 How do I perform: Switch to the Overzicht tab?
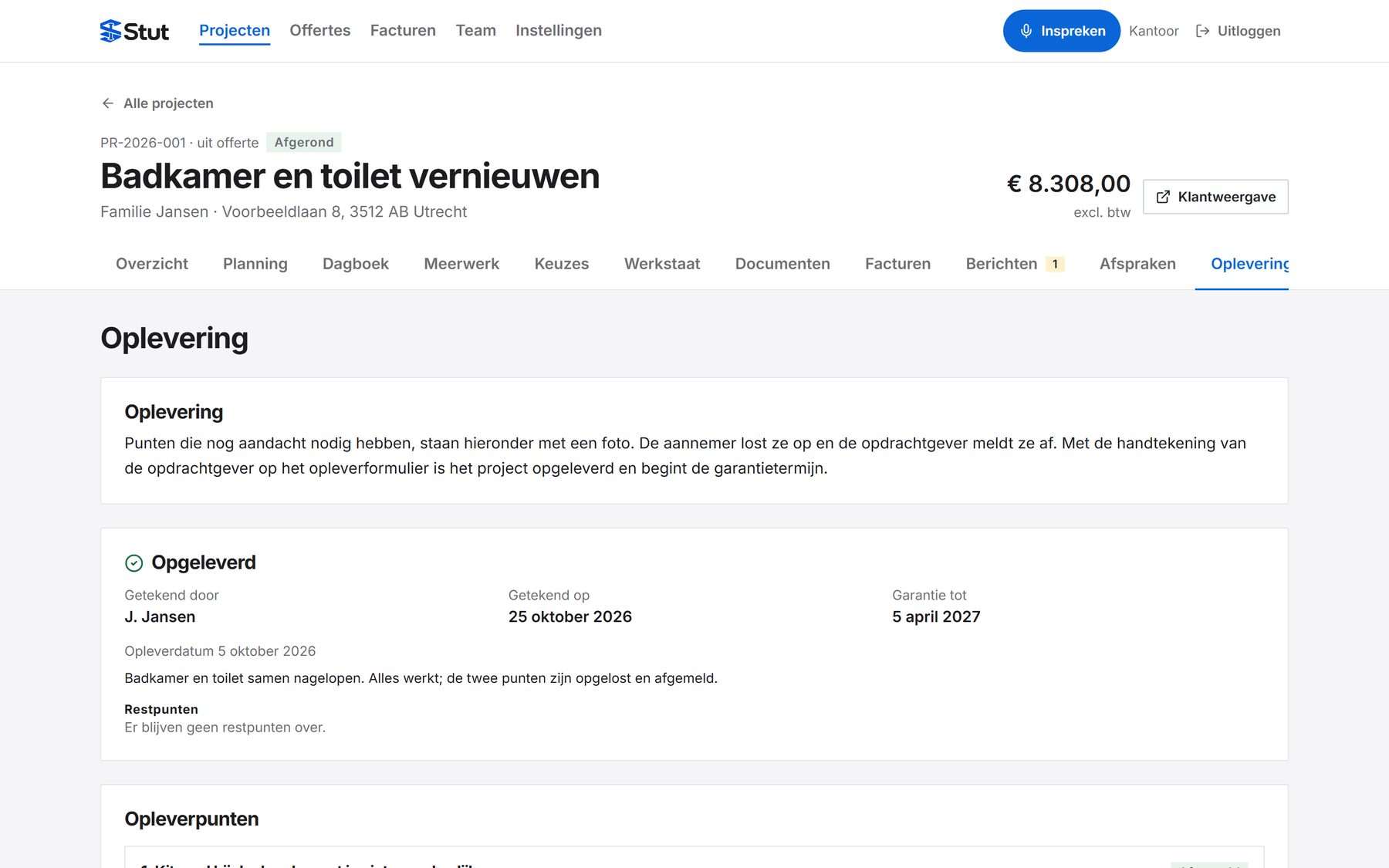click(152, 264)
